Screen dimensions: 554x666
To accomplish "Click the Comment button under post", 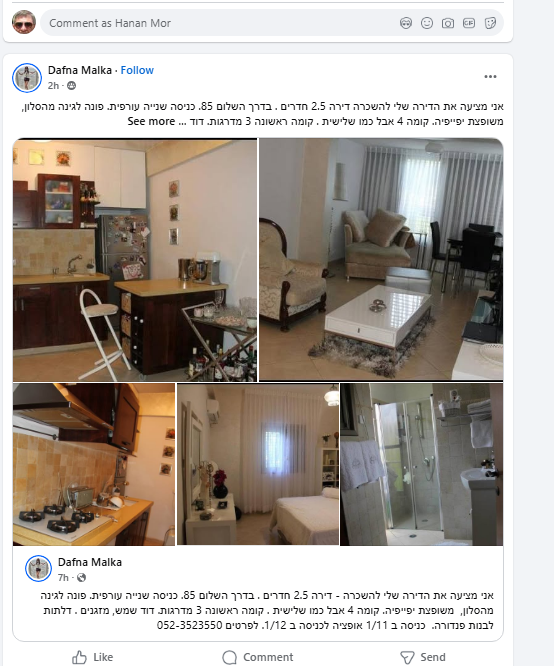I will (258, 657).
